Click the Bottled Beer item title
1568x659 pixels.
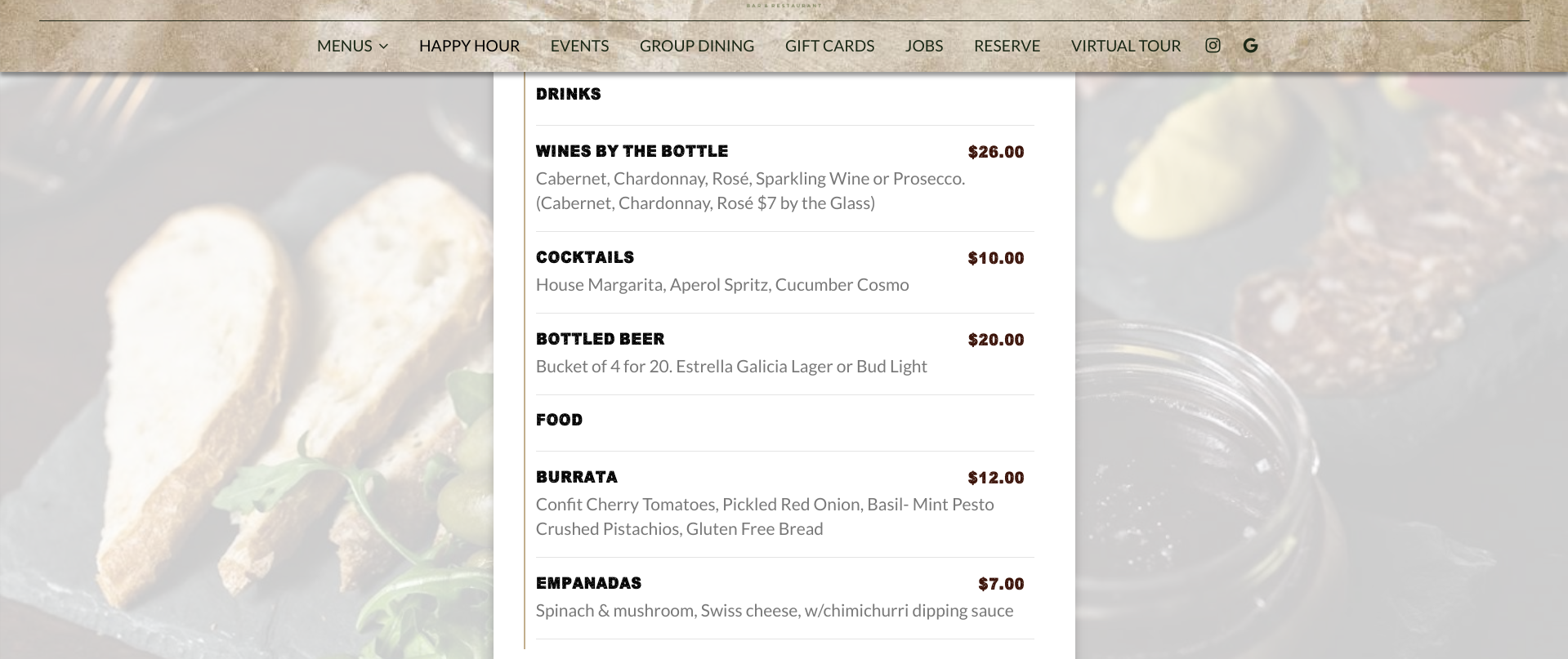tap(600, 339)
